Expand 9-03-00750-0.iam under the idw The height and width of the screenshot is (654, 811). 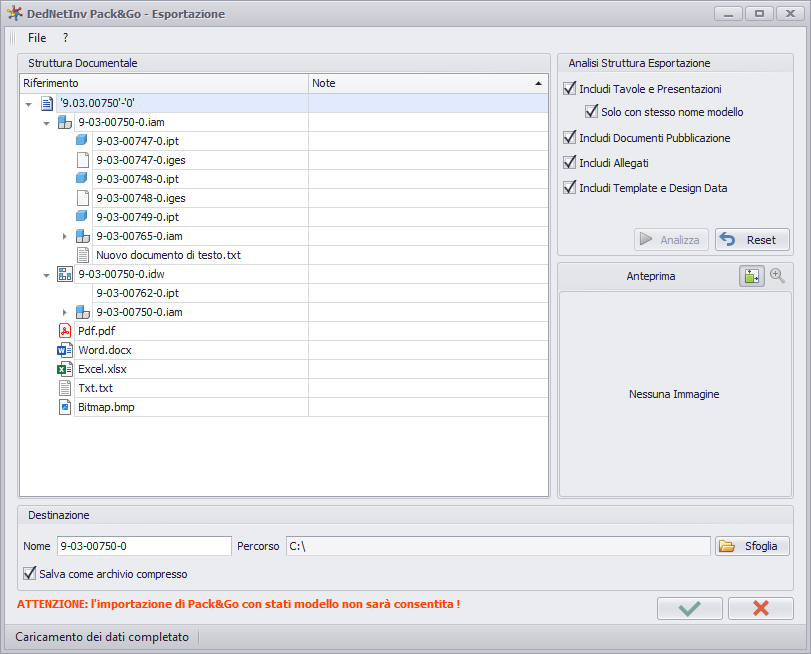tap(65, 313)
